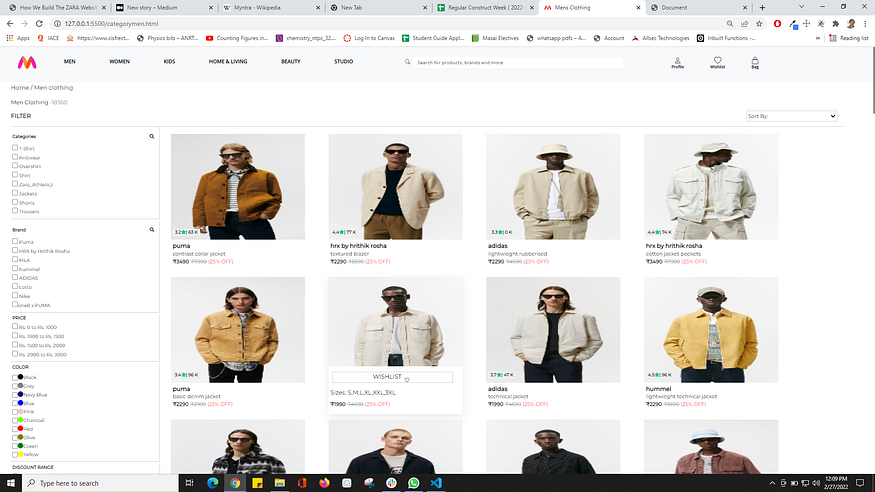Screen dimensions: 875x492
Task: Open the shopping Bag icon
Action: point(755,62)
